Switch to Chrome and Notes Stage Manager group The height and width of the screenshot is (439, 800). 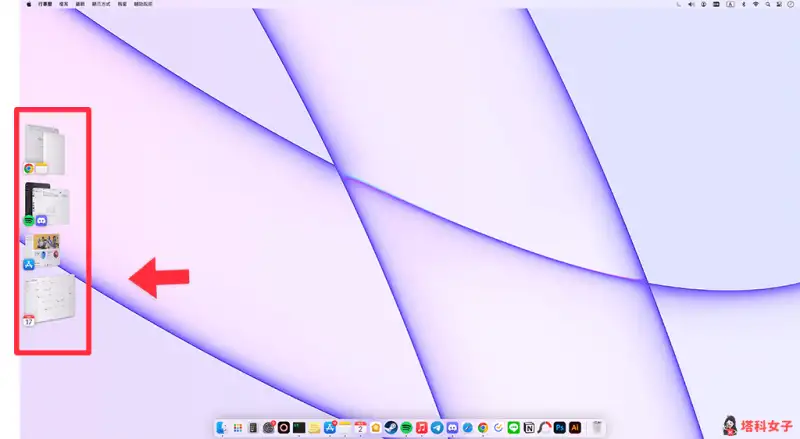click(x=45, y=149)
